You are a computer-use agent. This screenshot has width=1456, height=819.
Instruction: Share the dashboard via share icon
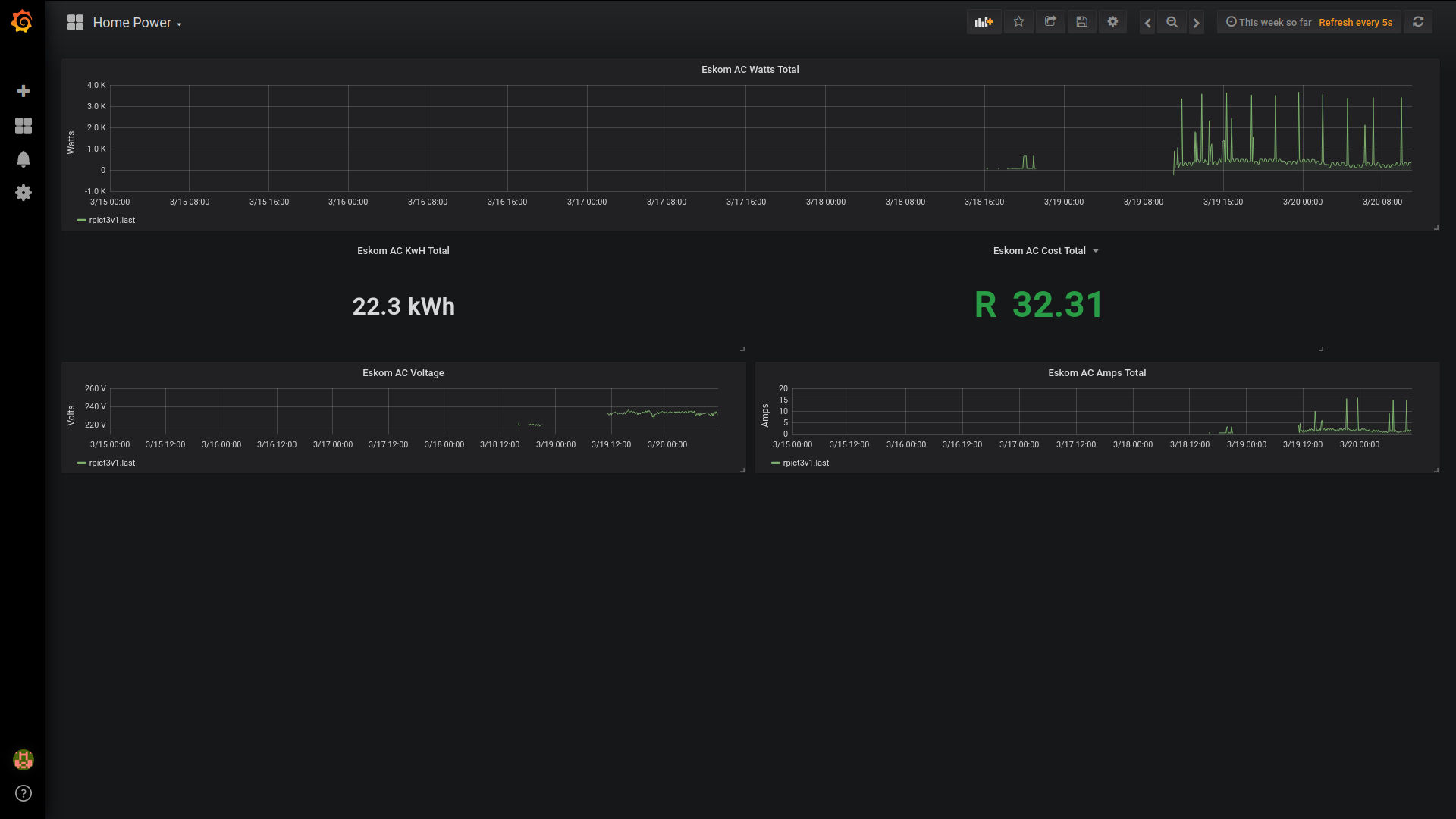pos(1050,22)
